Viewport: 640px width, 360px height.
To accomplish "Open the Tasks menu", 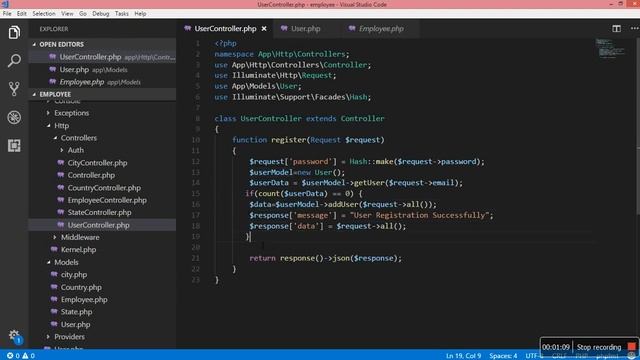I will click(122, 13).
